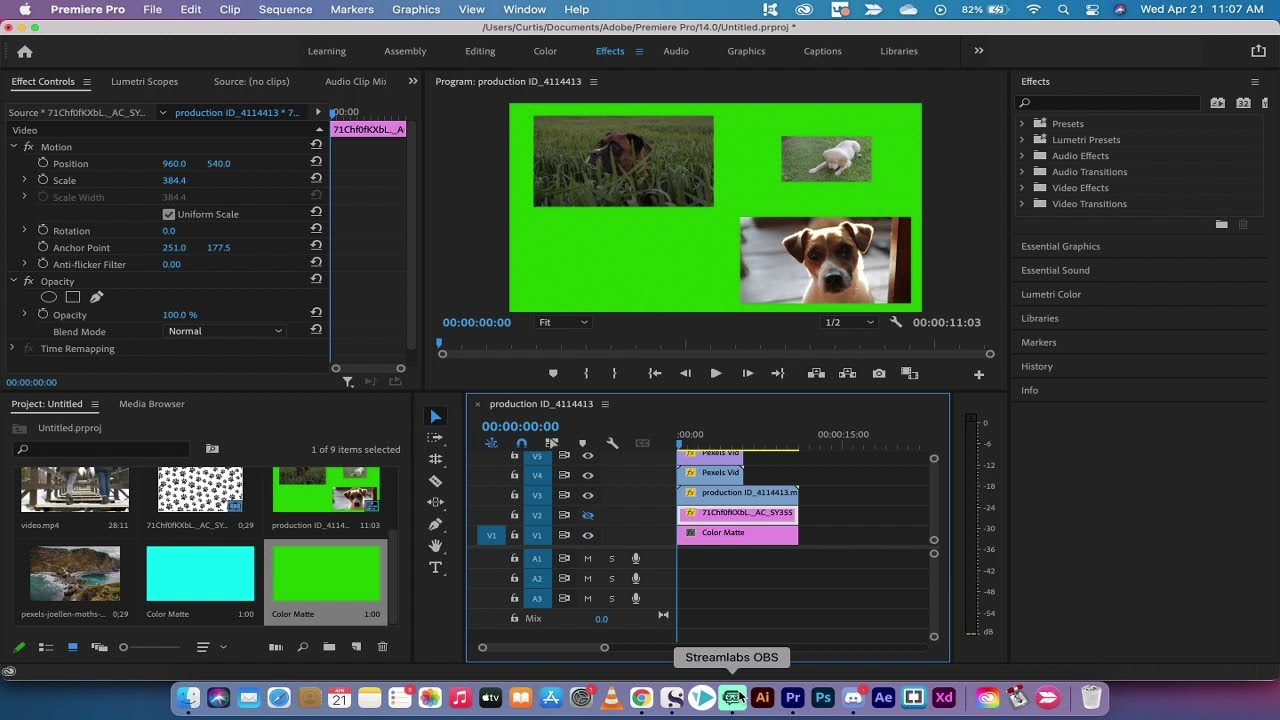This screenshot has height=720, width=1280.
Task: Open Program monitor settings wrench
Action: pyautogui.click(x=896, y=322)
